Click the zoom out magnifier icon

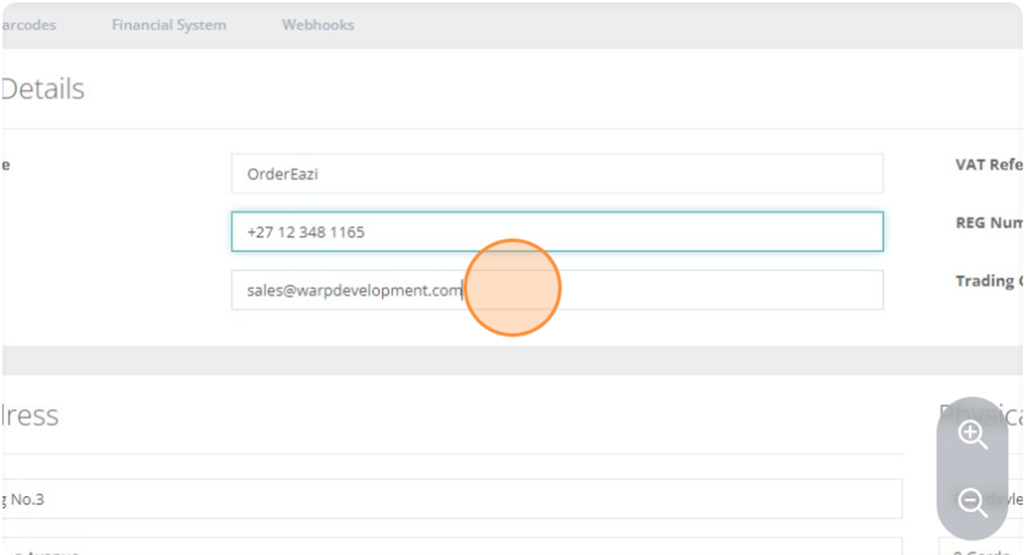(972, 503)
